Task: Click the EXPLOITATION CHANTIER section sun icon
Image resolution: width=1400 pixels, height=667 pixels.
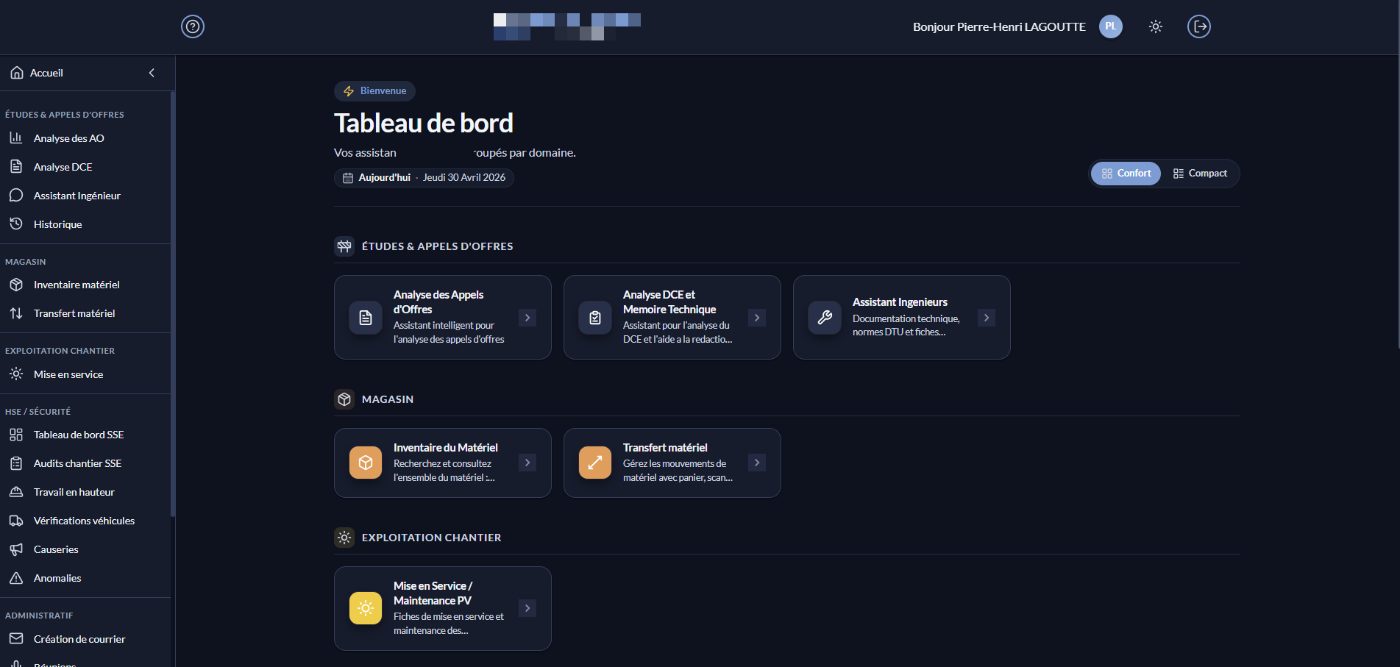Action: click(344, 537)
